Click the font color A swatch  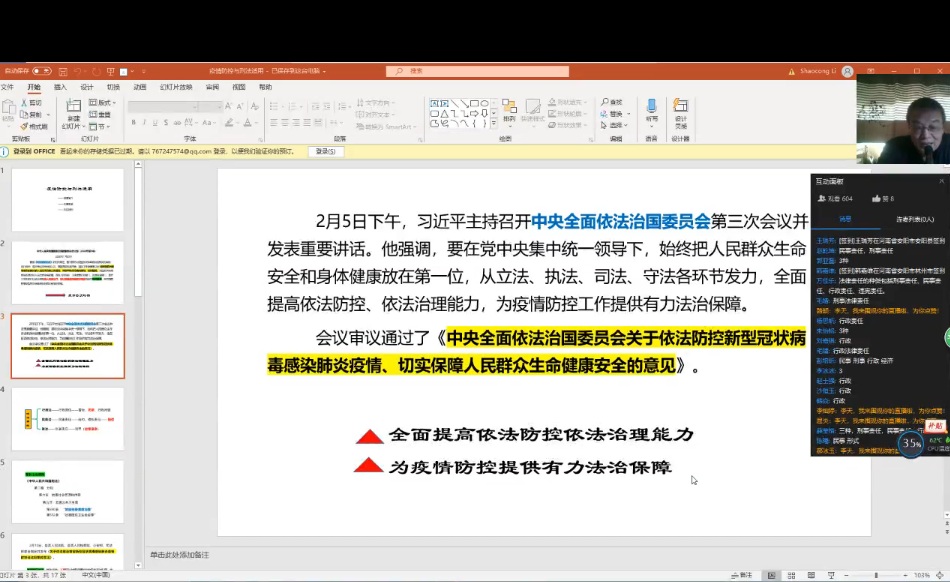(247, 123)
